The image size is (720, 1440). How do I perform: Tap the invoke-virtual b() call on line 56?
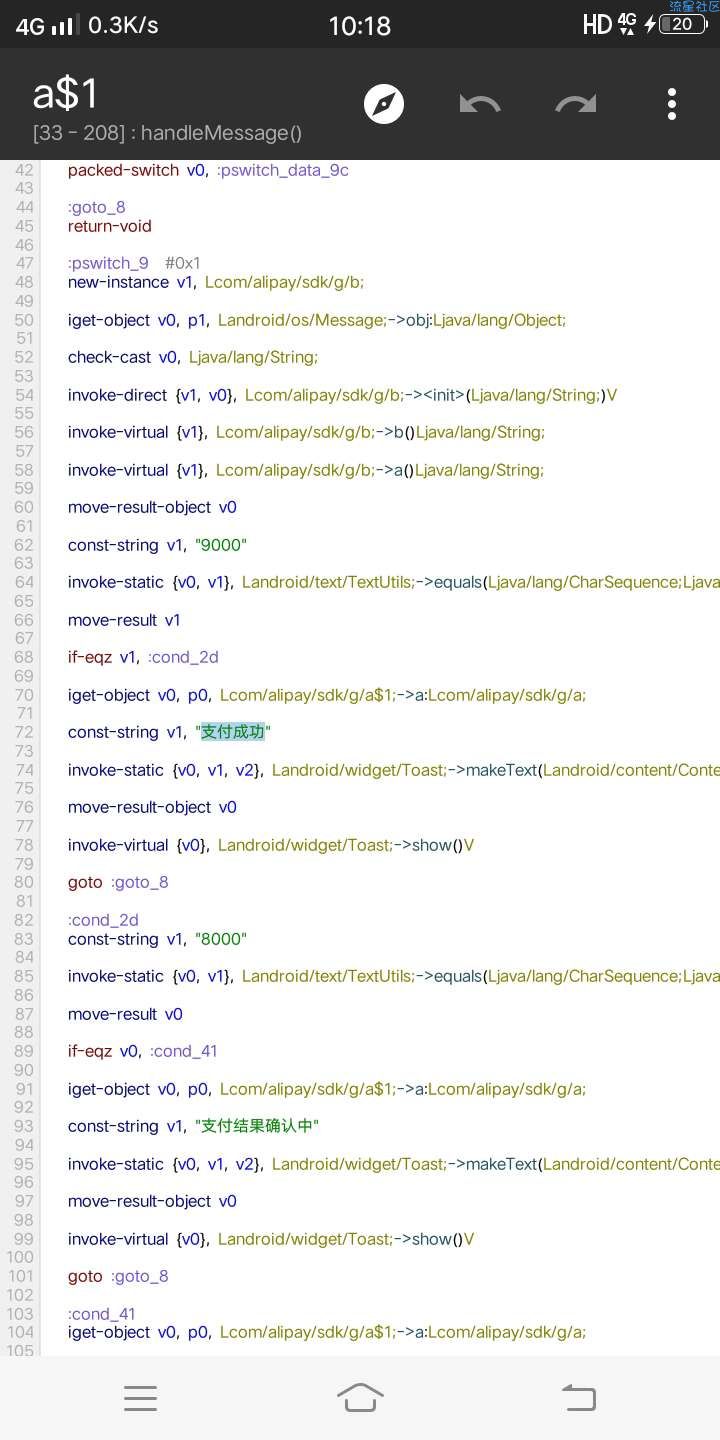(306, 432)
